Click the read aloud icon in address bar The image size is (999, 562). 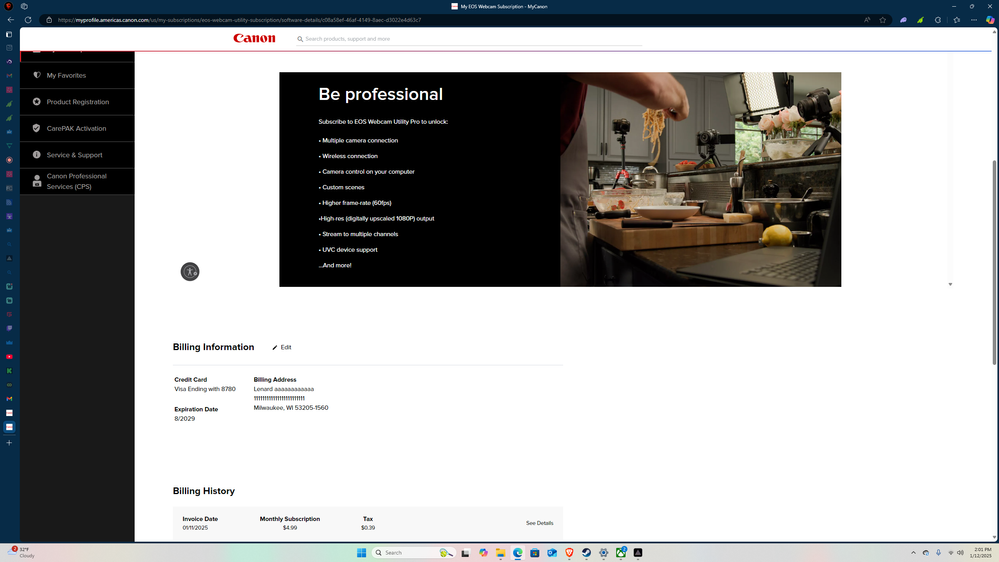point(867,20)
